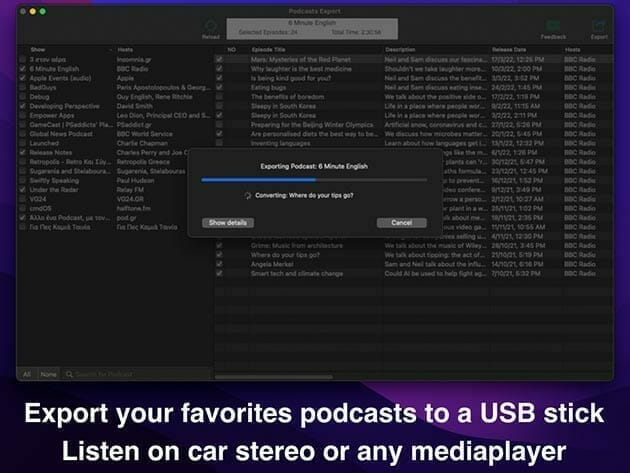The width and height of the screenshot is (630, 473).
Task: Select the All filter tab
Action: tap(27, 374)
